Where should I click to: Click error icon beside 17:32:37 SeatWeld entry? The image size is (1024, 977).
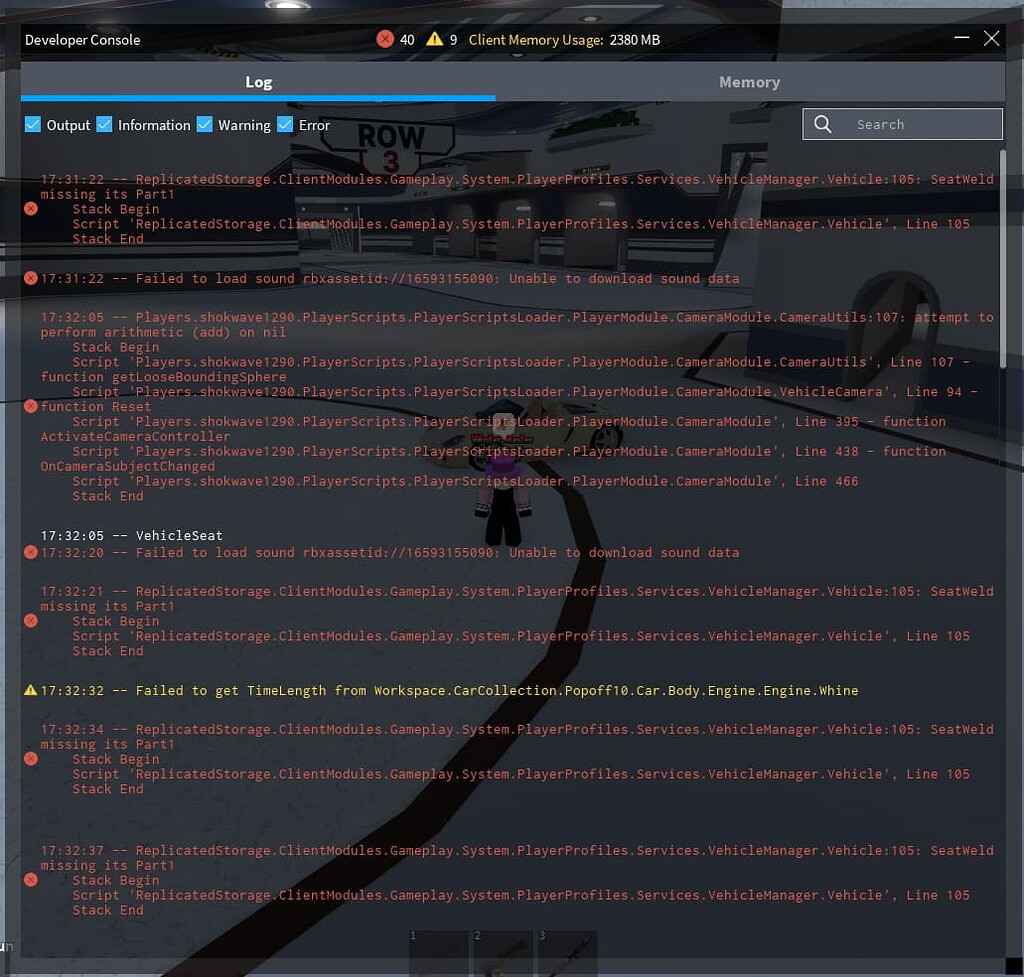click(x=31, y=880)
